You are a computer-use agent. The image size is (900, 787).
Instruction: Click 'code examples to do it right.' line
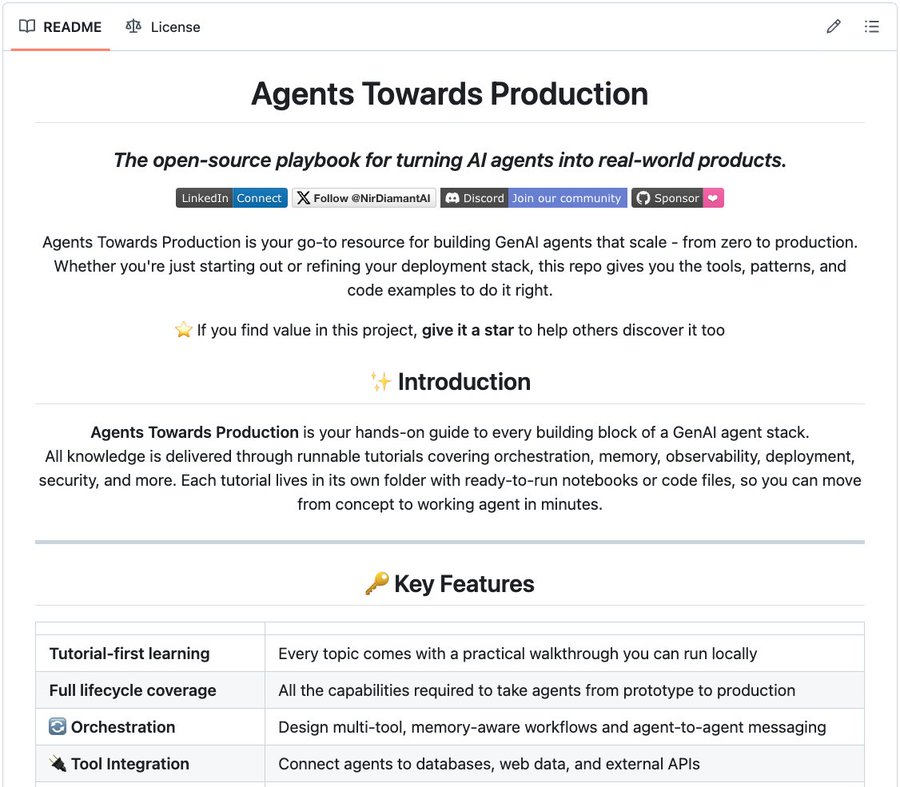[x=450, y=290]
